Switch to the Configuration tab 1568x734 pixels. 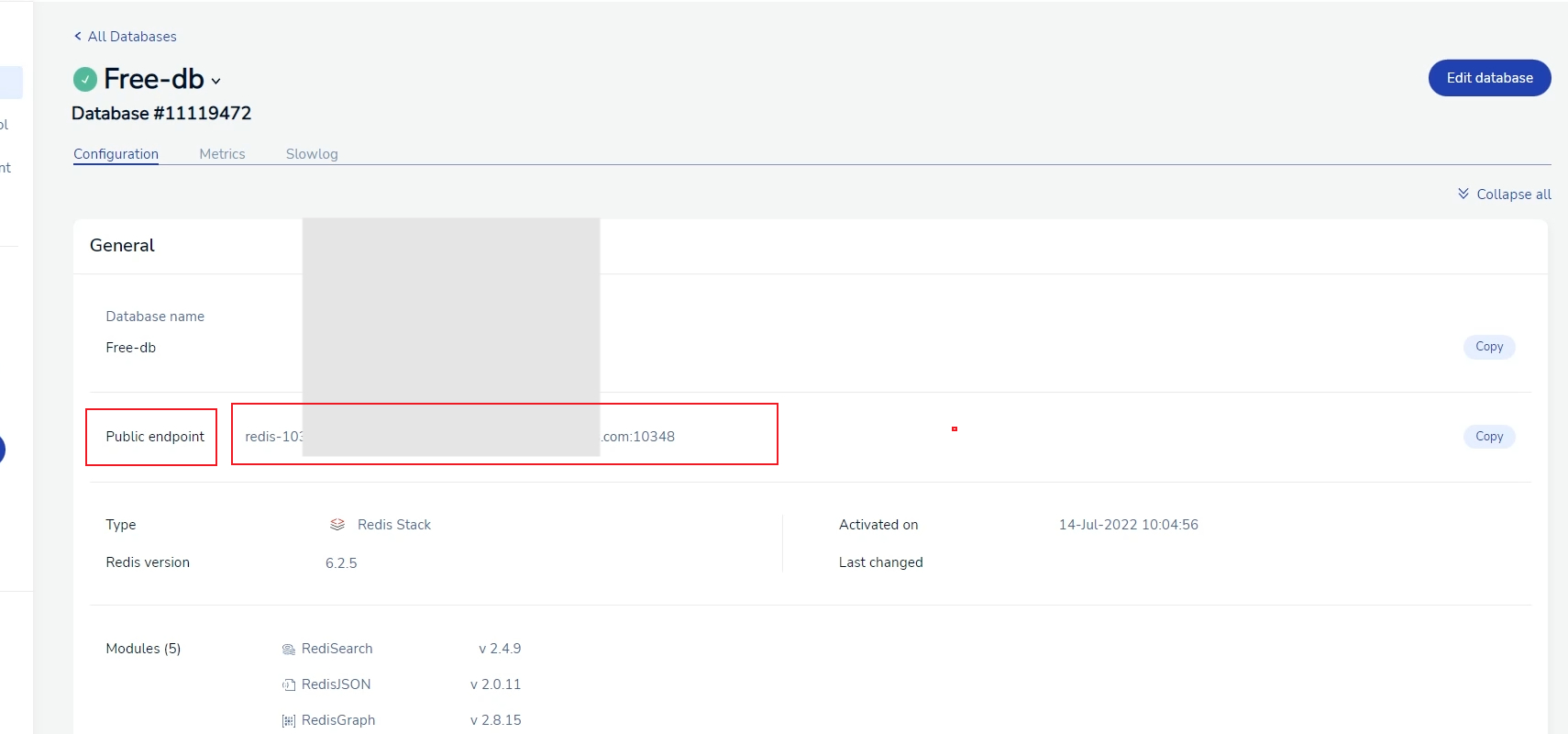116,154
